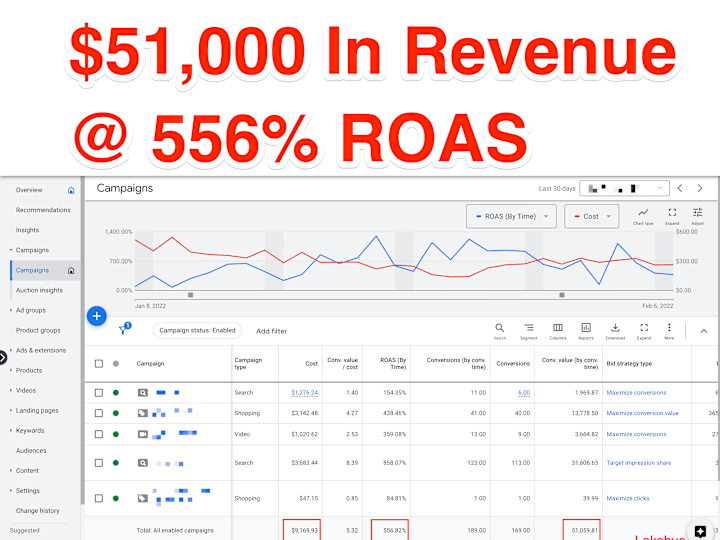Click the blue plus new campaign button
Screen dimensions: 720x540
click(x=96, y=316)
